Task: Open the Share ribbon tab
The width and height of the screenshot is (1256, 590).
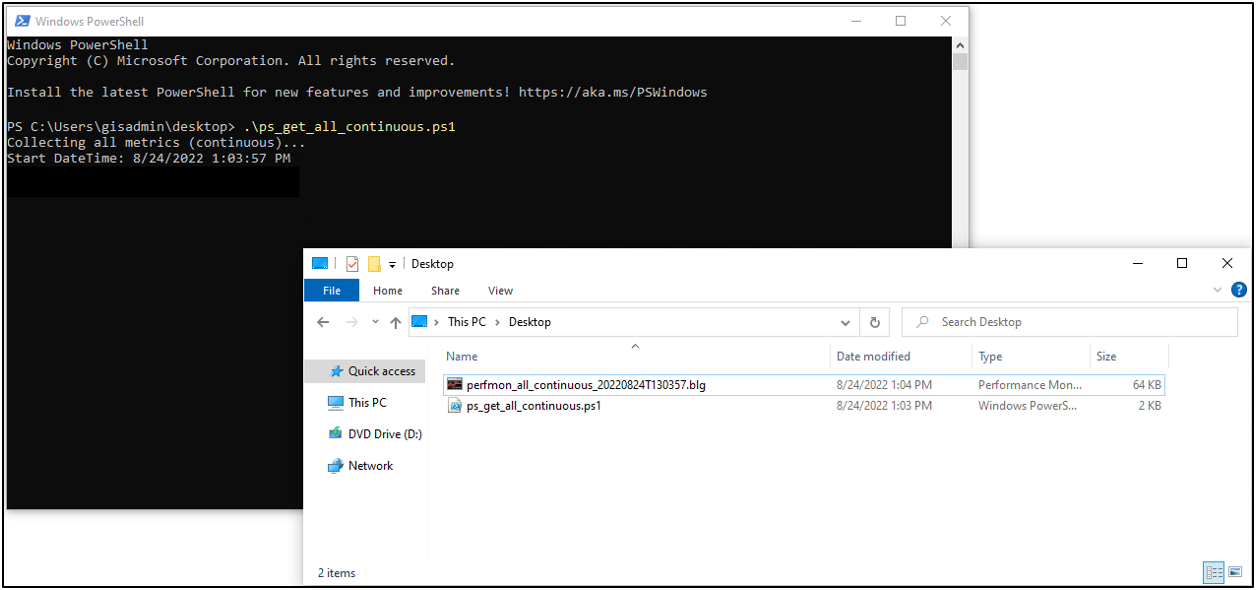Action: (445, 291)
